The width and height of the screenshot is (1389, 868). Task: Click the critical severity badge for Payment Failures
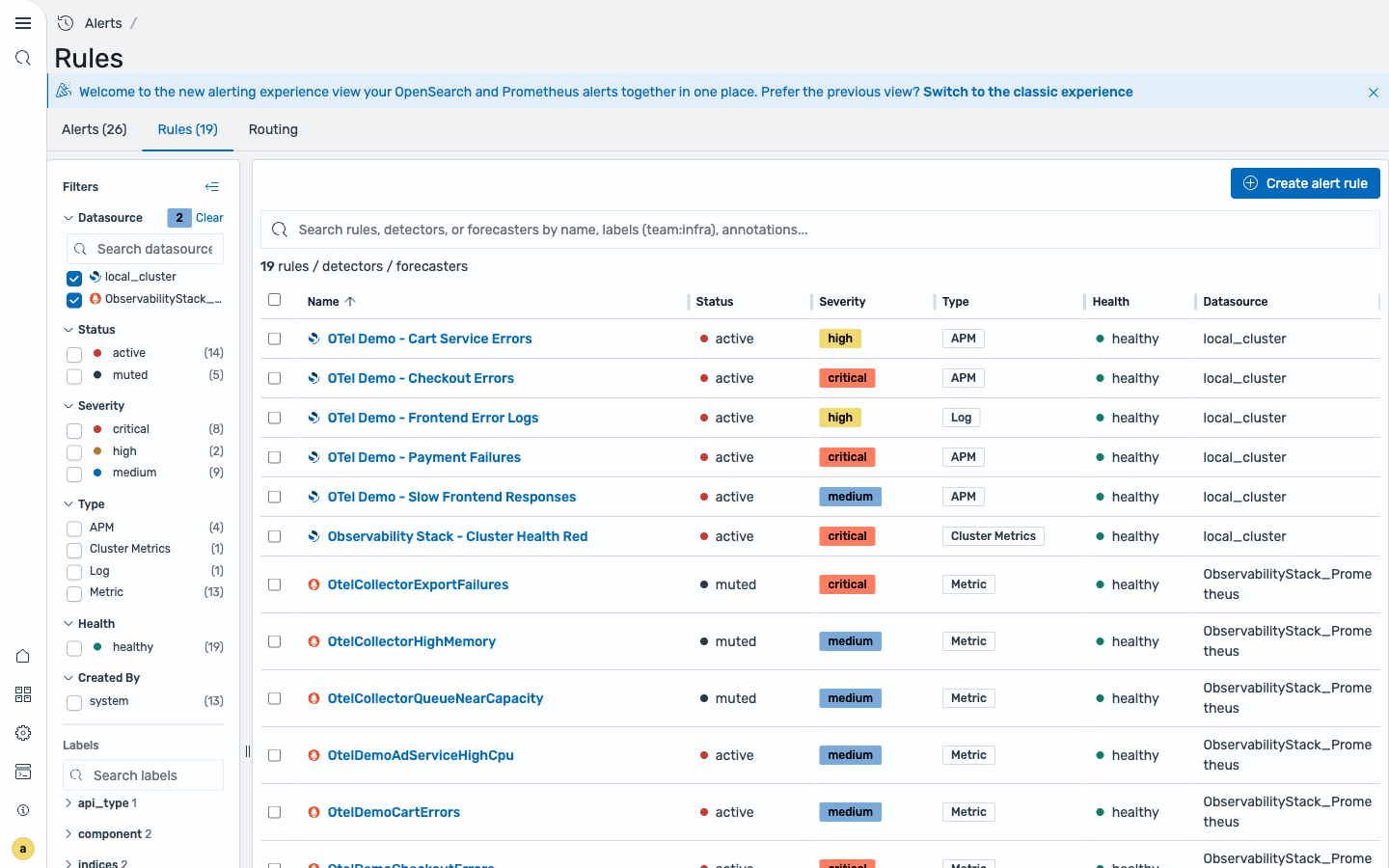tap(847, 457)
